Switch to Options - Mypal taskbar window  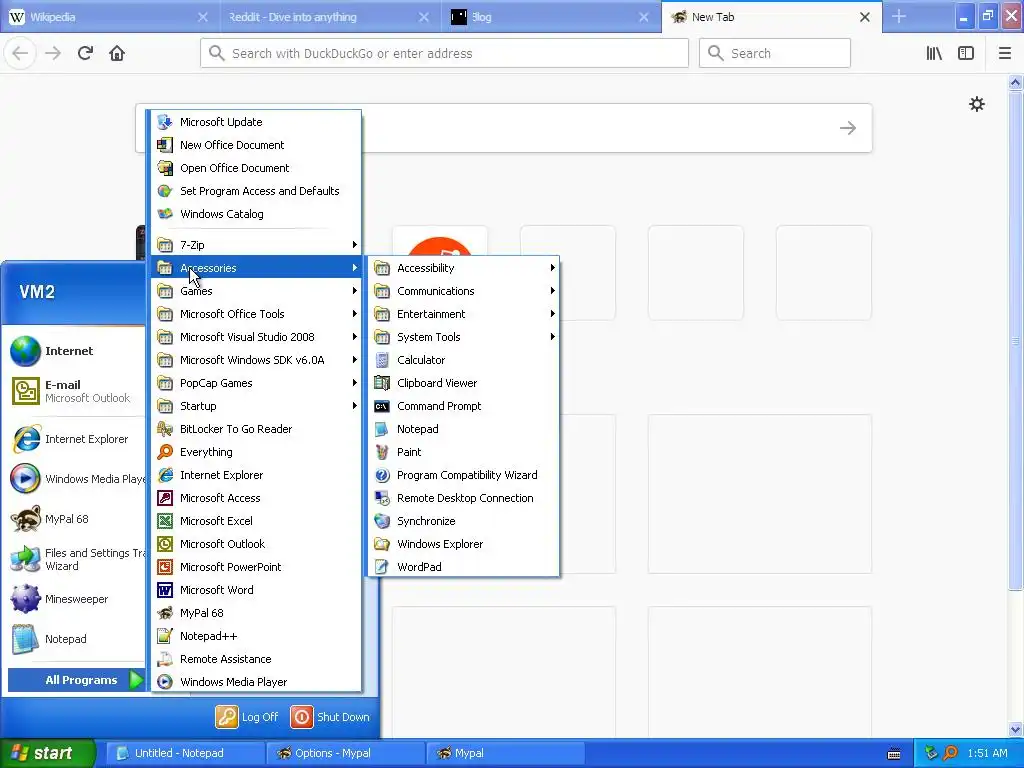pos(345,753)
